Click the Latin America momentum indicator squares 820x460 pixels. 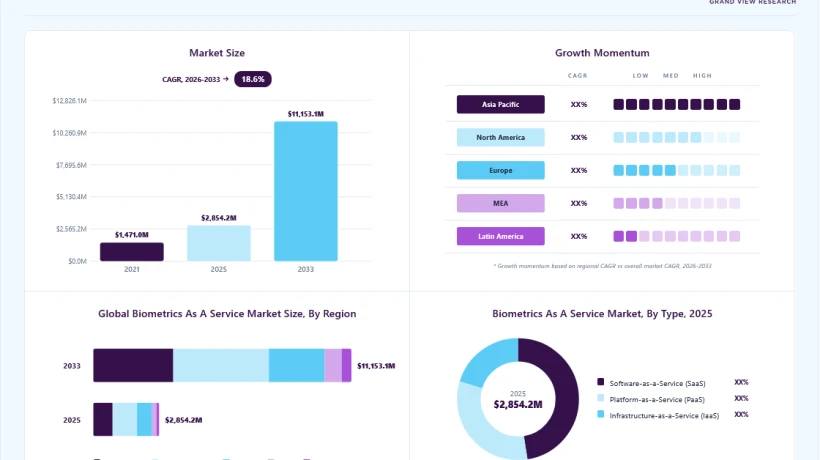point(677,236)
